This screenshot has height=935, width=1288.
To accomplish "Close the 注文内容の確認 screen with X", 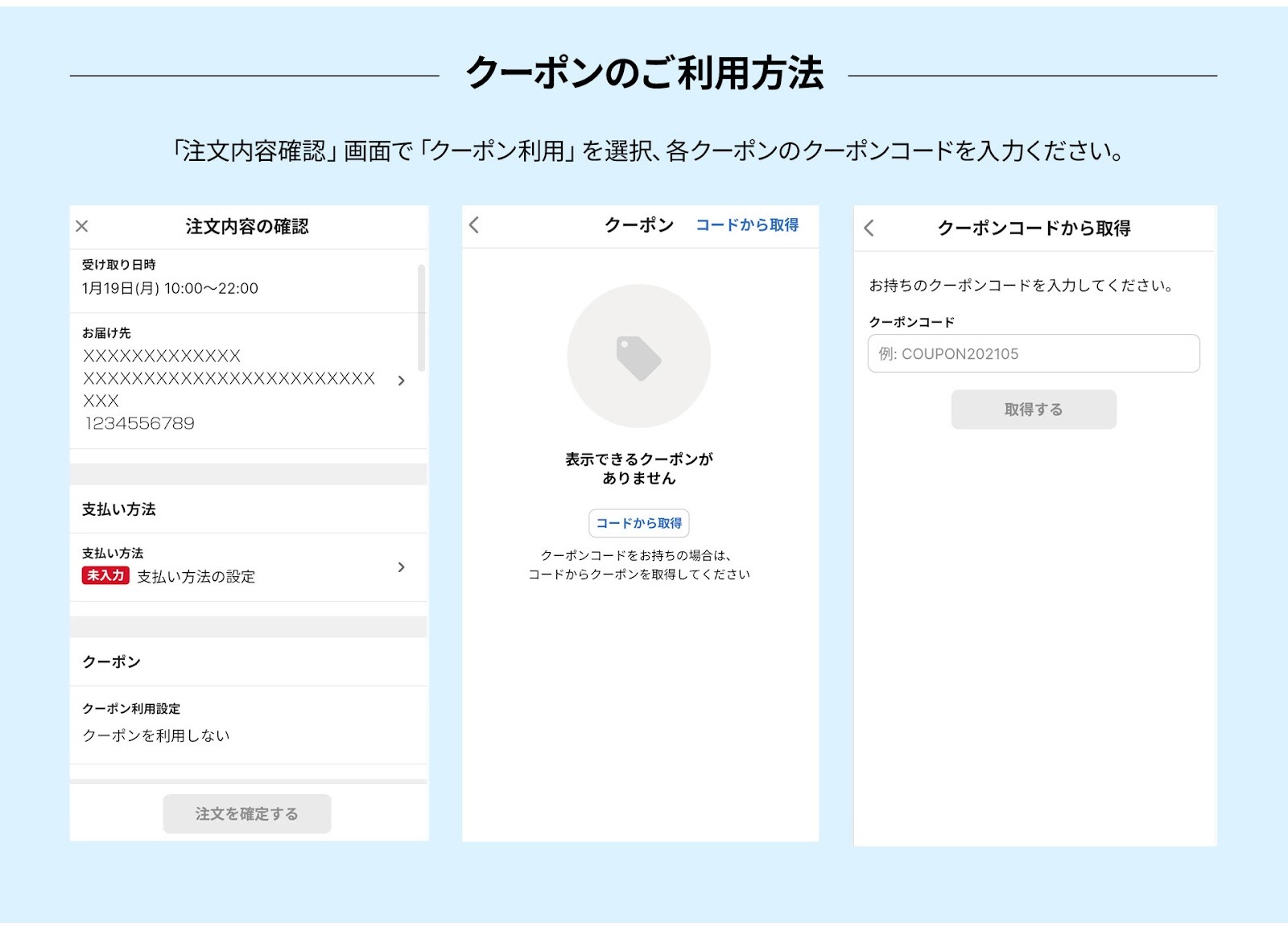I will tap(82, 226).
